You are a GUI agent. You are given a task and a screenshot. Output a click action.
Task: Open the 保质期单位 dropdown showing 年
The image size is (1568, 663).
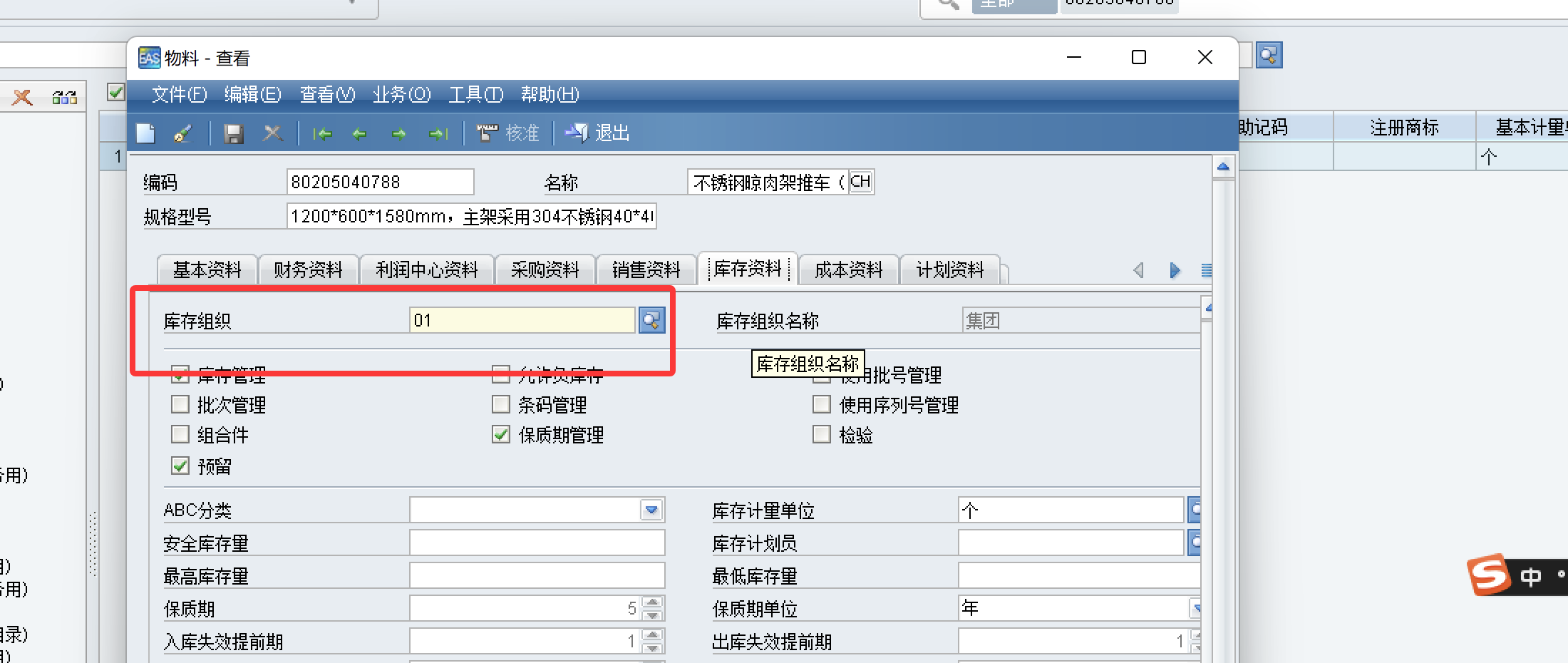coord(1195,608)
